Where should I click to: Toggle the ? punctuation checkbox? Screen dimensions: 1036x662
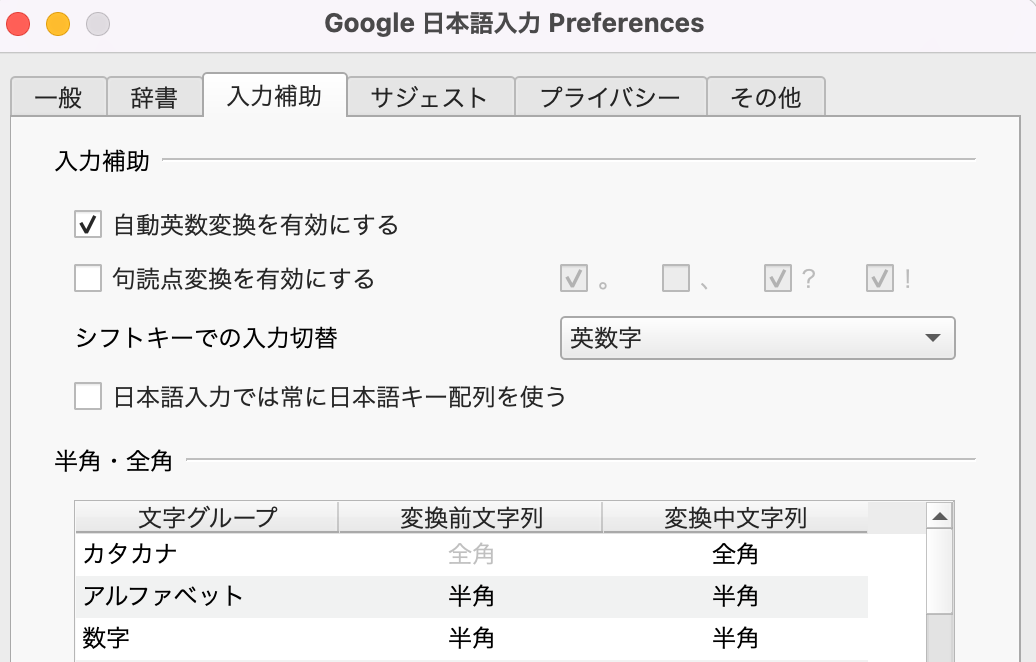(777, 278)
